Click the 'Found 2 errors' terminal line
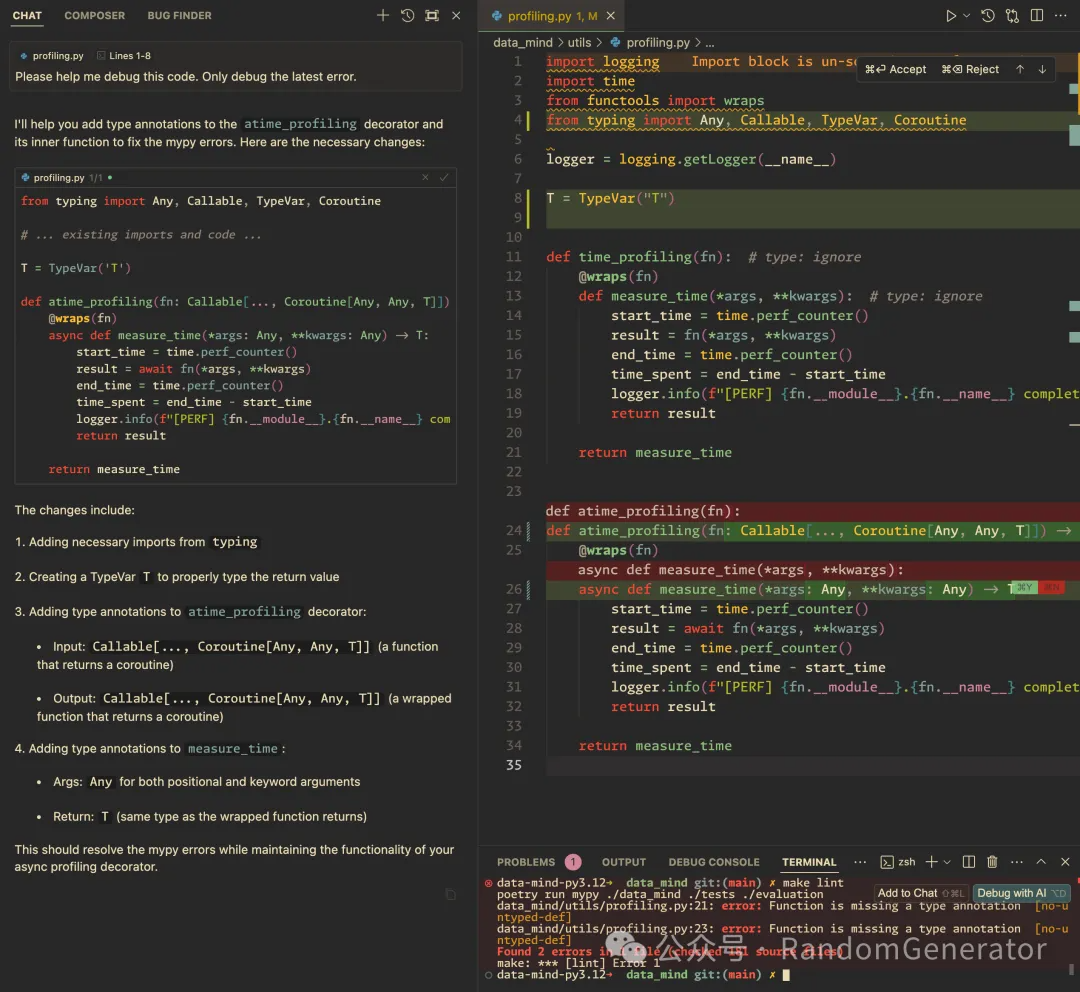Image resolution: width=1080 pixels, height=992 pixels. click(669, 951)
